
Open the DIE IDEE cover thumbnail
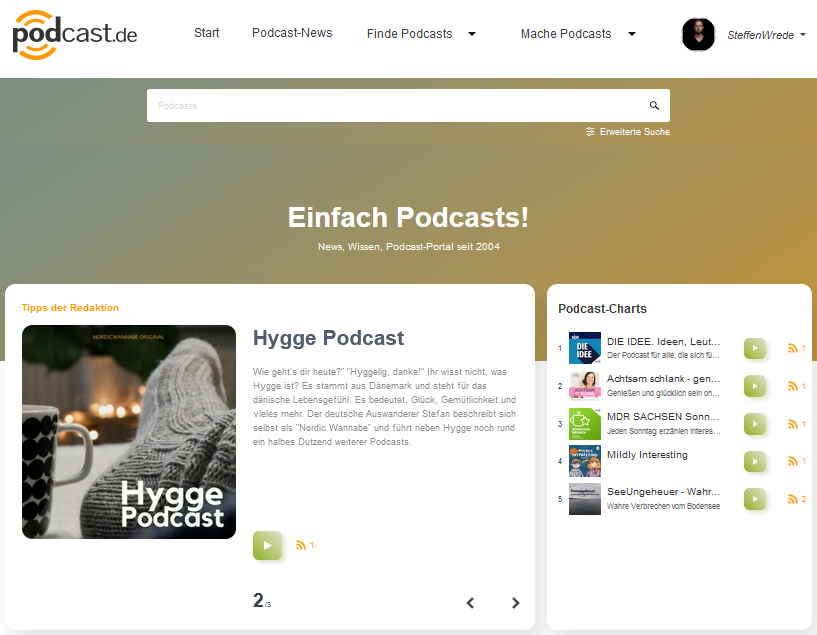[585, 348]
